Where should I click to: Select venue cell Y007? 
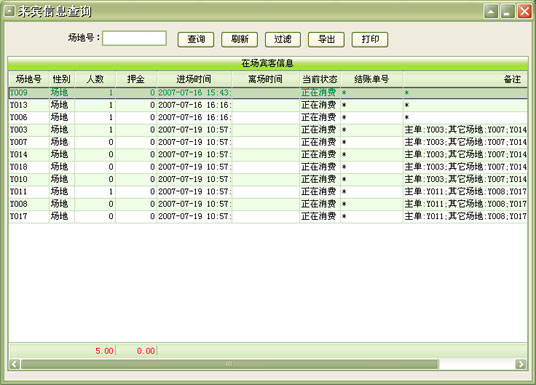pos(29,142)
